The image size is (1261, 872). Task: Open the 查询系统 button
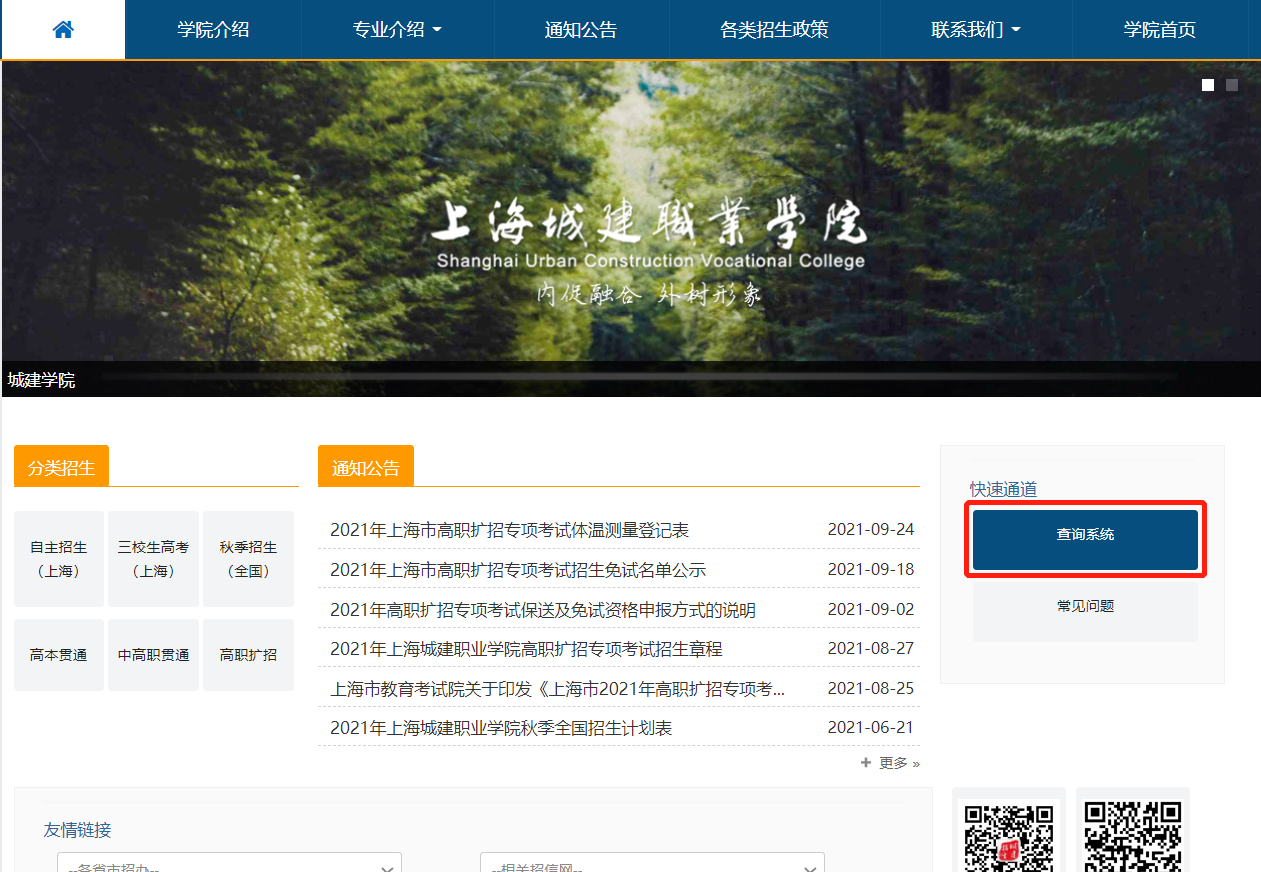pos(1085,540)
